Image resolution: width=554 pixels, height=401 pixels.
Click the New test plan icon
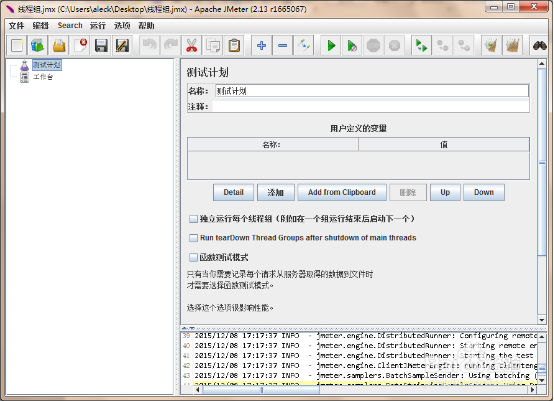coord(17,45)
